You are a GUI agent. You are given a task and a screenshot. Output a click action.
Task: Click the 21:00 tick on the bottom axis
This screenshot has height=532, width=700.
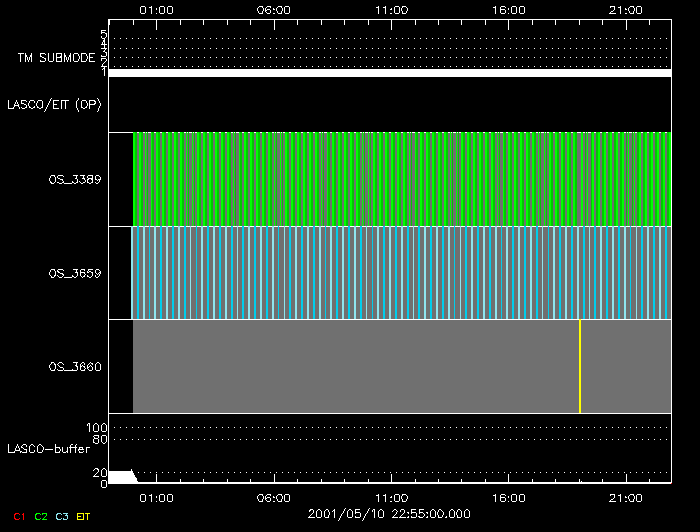pos(626,497)
